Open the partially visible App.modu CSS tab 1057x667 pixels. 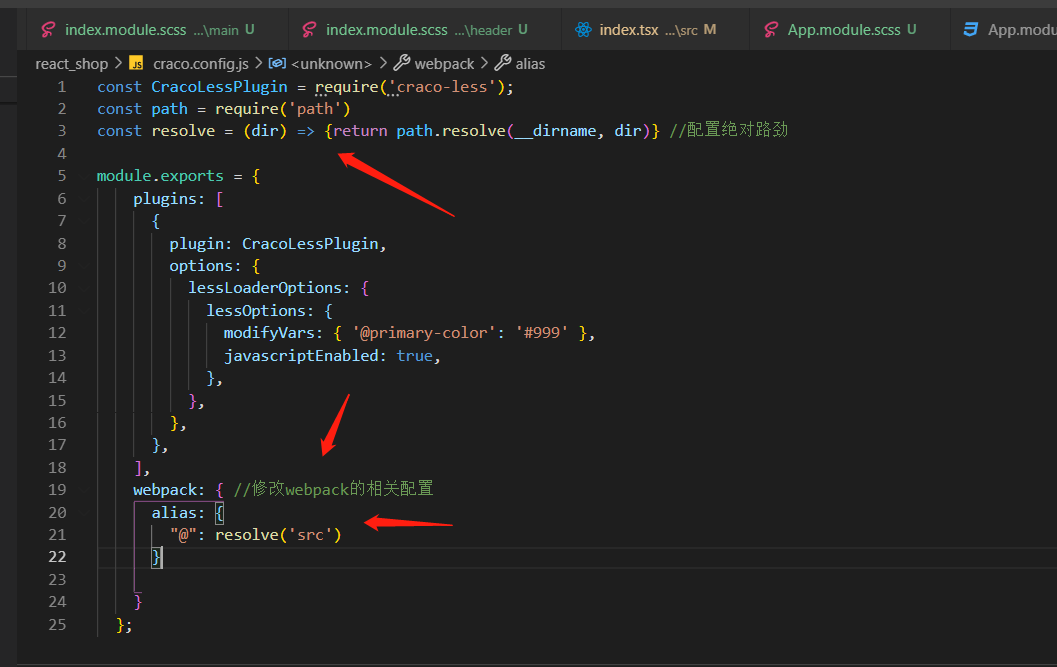click(x=1004, y=30)
